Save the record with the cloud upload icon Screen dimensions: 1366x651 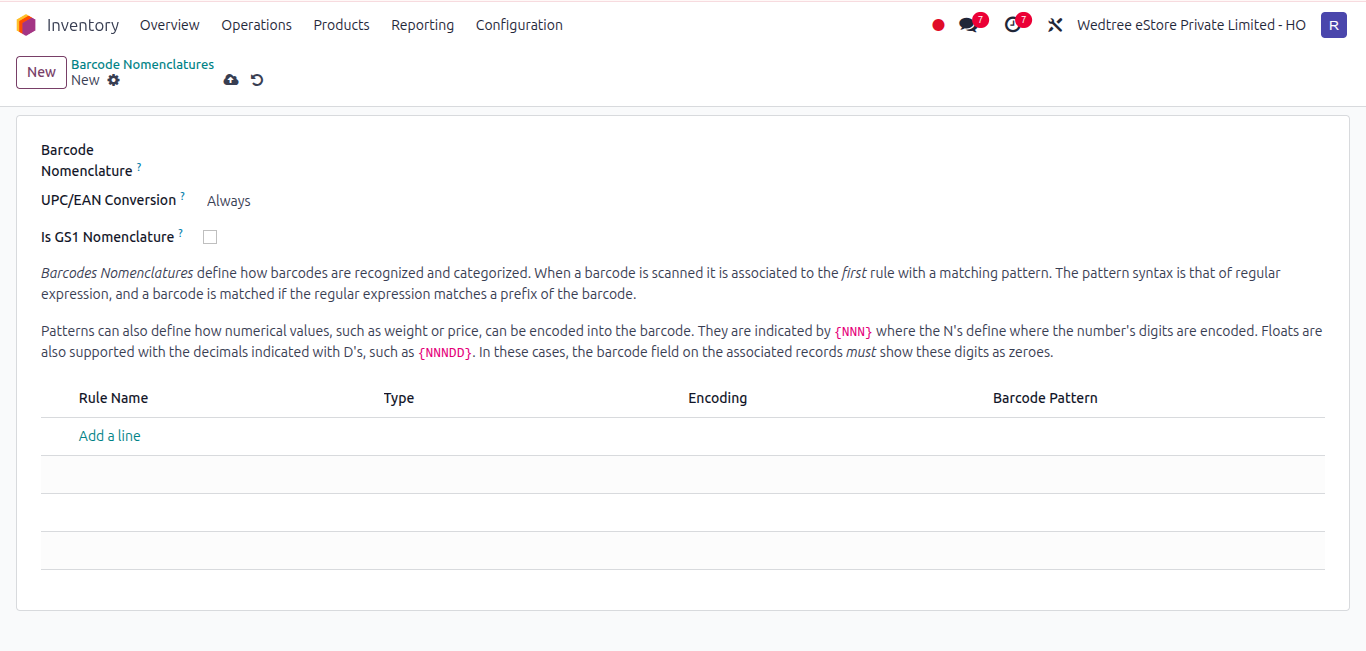tap(231, 80)
